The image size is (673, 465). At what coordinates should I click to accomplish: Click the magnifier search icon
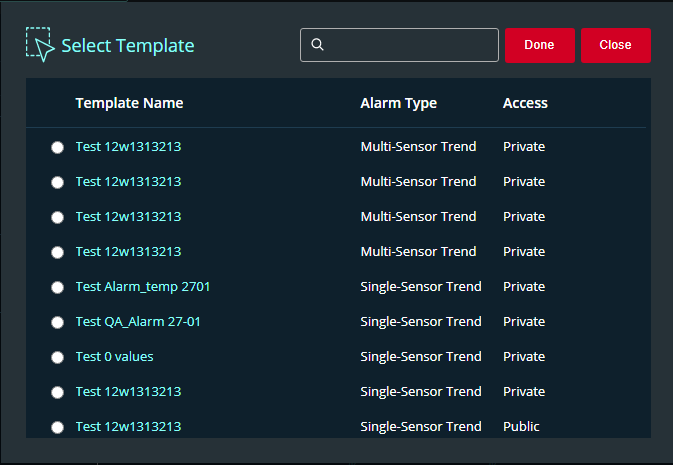318,45
